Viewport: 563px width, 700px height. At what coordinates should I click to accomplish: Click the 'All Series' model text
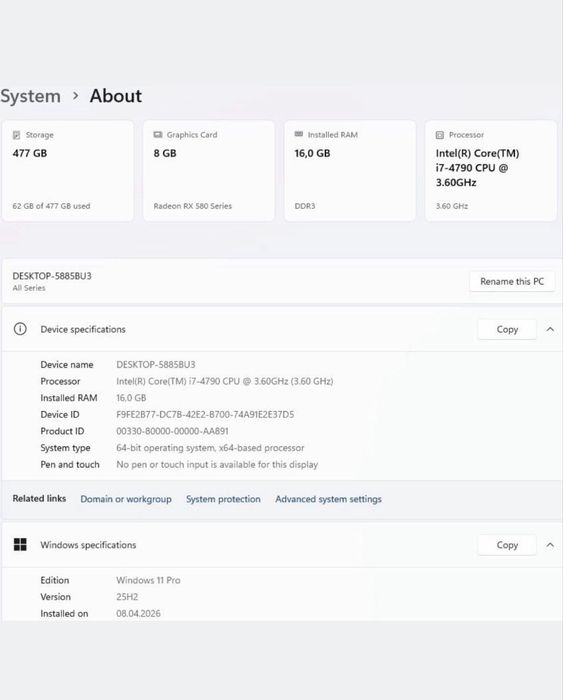tap(29, 288)
